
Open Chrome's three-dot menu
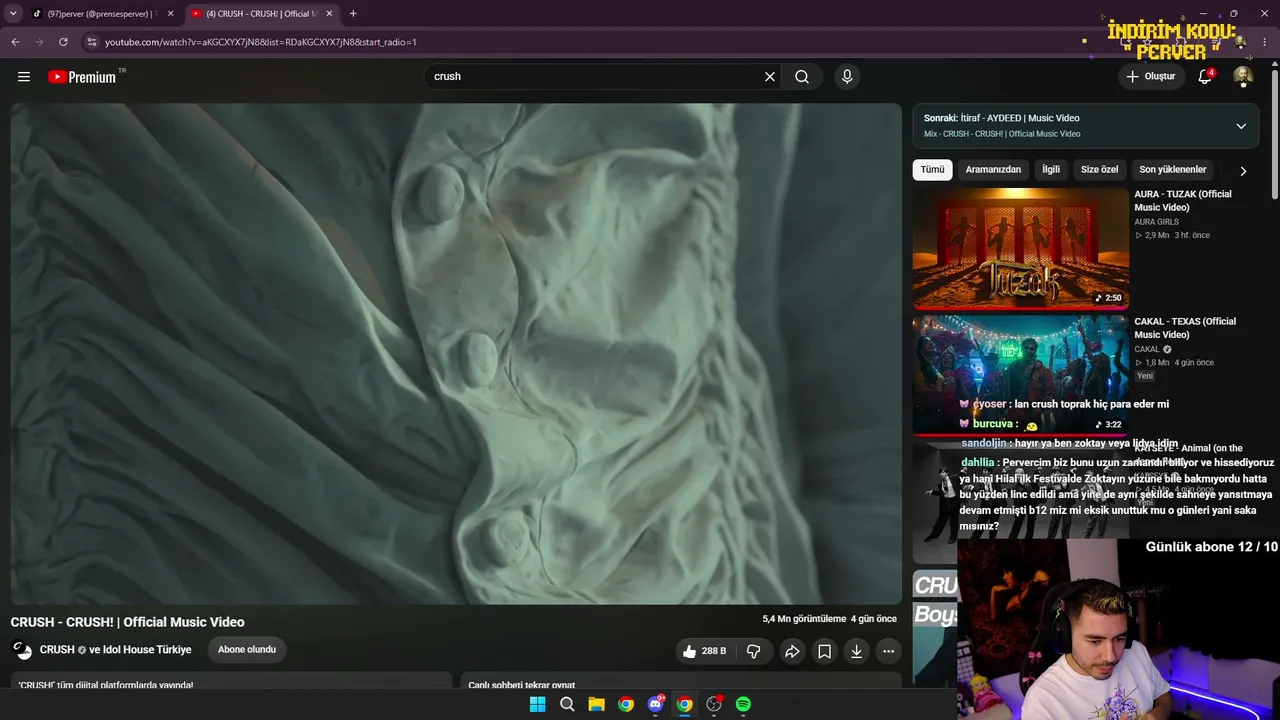coord(1265,42)
